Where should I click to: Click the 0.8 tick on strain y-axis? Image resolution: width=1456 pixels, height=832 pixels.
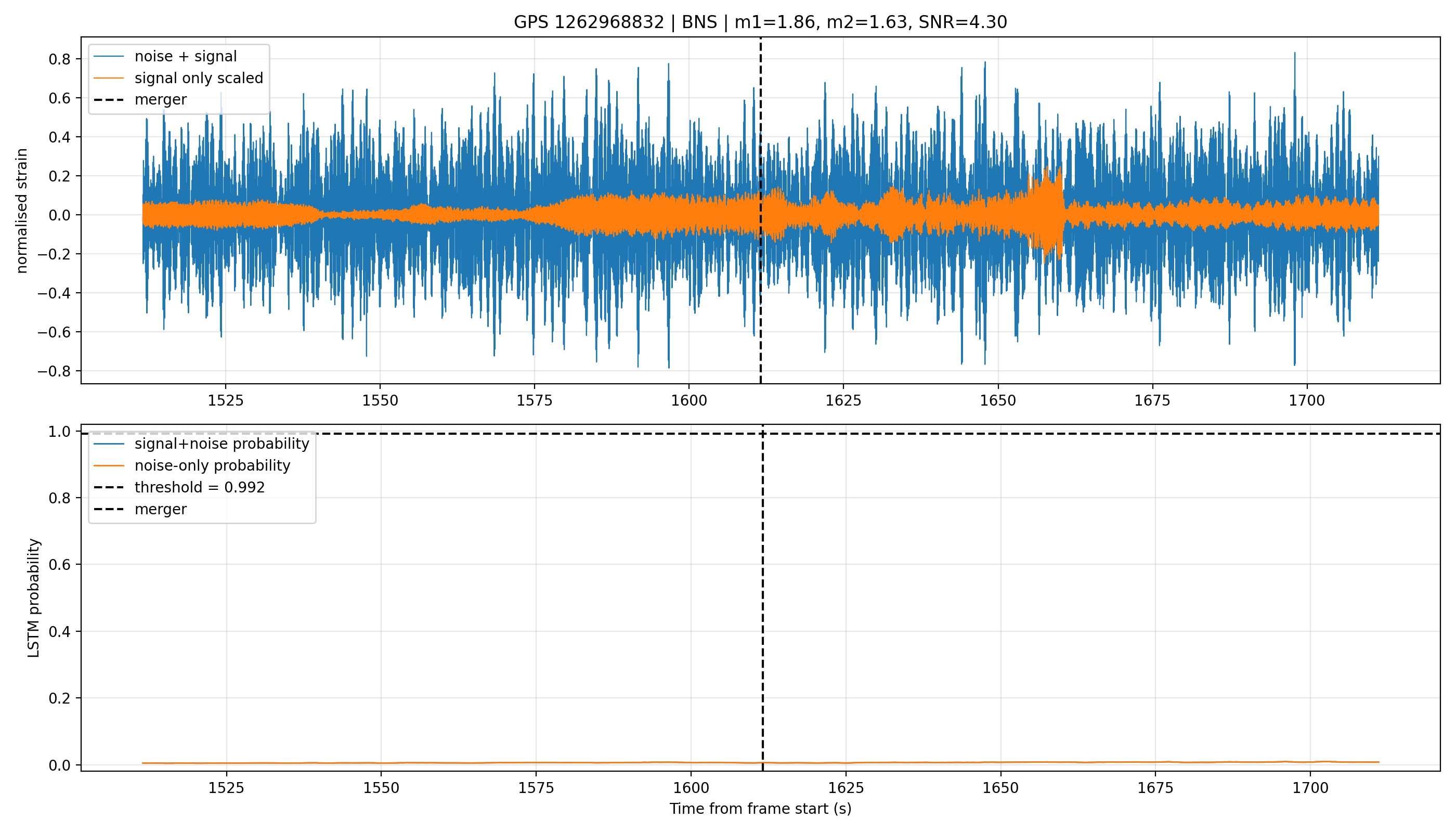coord(59,59)
